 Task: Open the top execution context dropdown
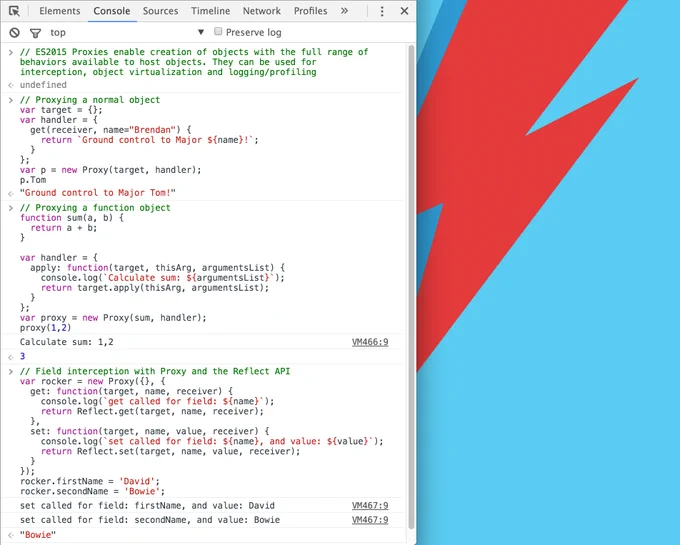(x=127, y=33)
